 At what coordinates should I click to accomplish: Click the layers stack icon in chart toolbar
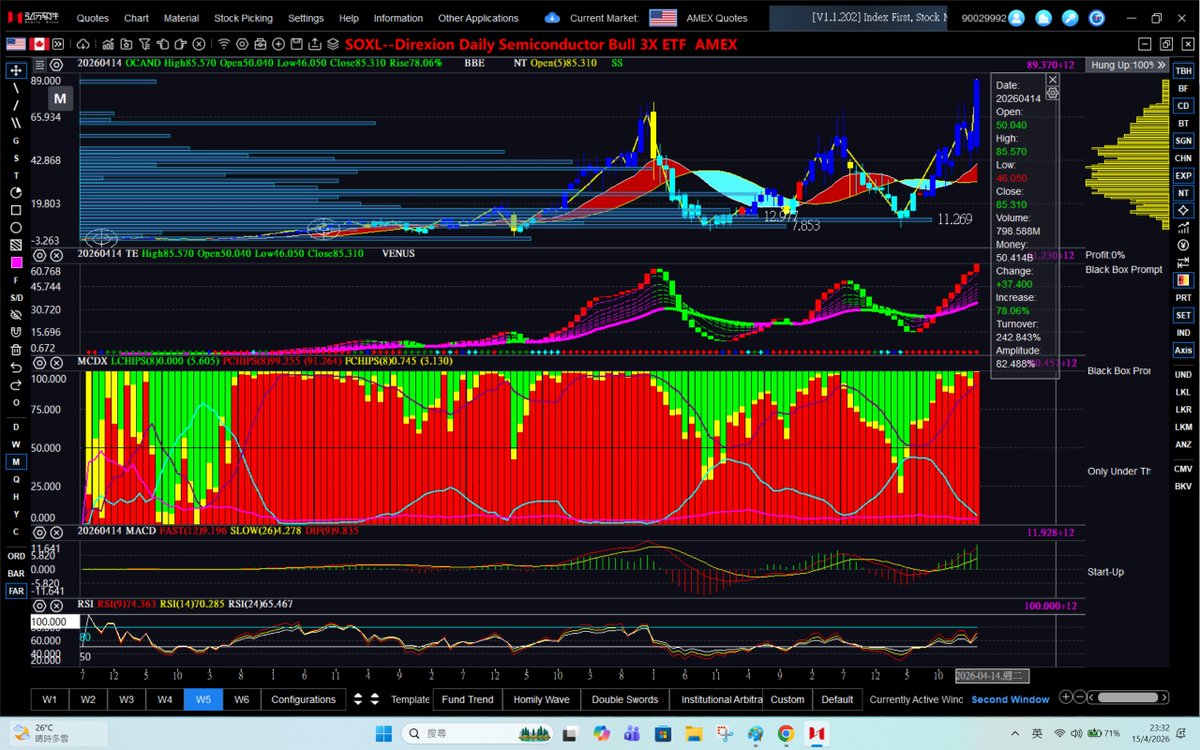click(333, 44)
